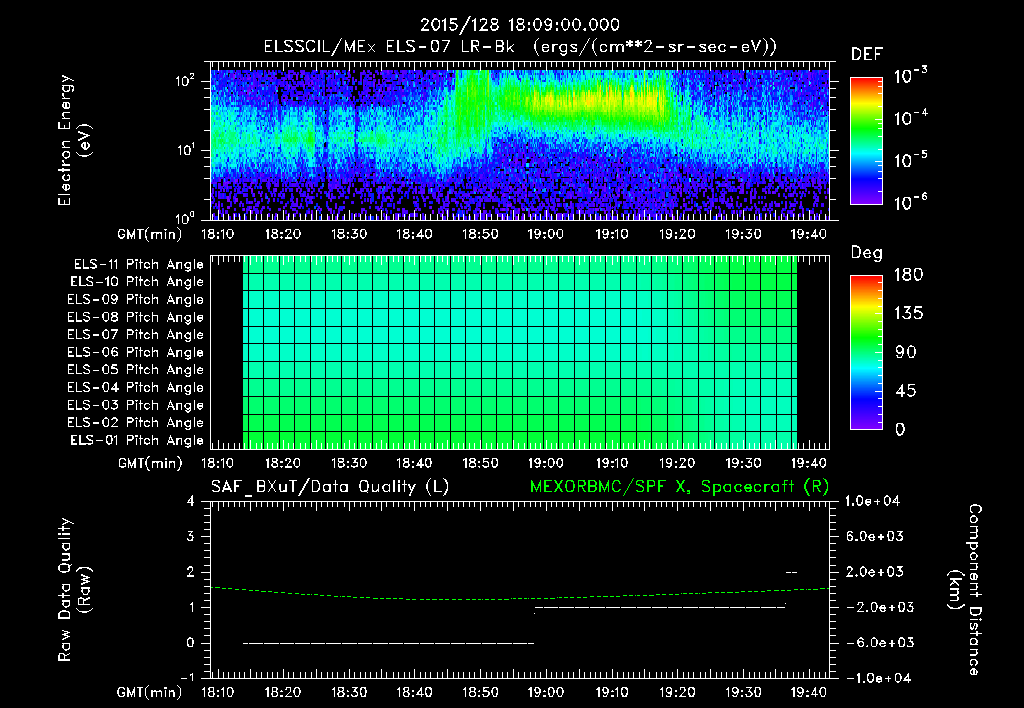Screen dimensions: 1024x708
Task: Click the green MEXORBMC/SPF X, Spacecraft (R) label
Action: coord(679,487)
